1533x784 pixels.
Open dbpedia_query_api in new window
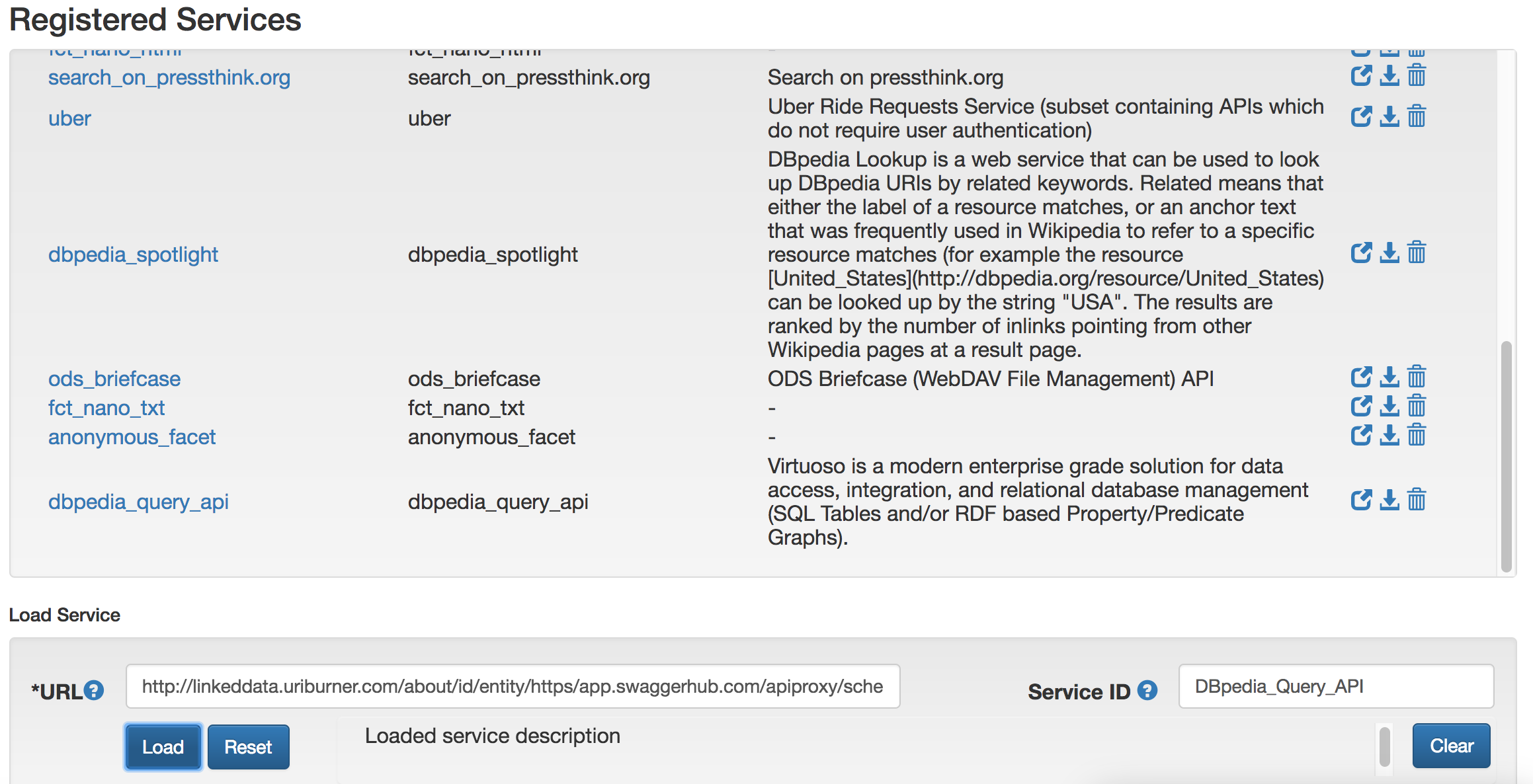pyautogui.click(x=1362, y=500)
